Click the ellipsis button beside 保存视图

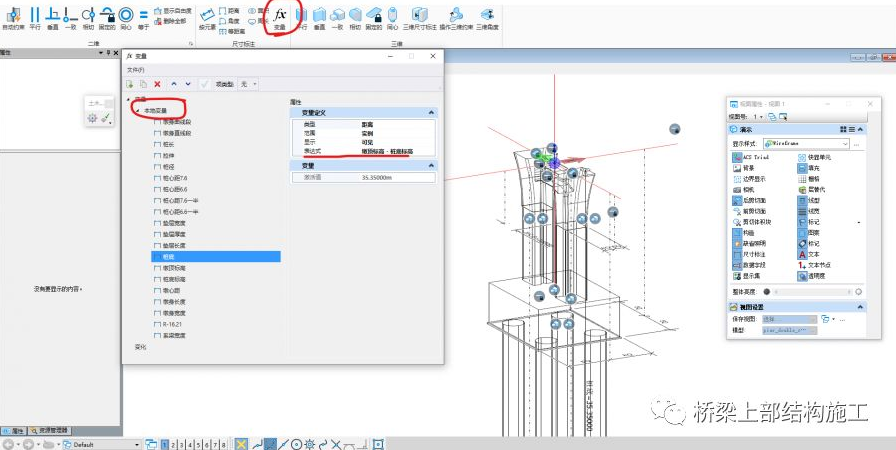842,320
